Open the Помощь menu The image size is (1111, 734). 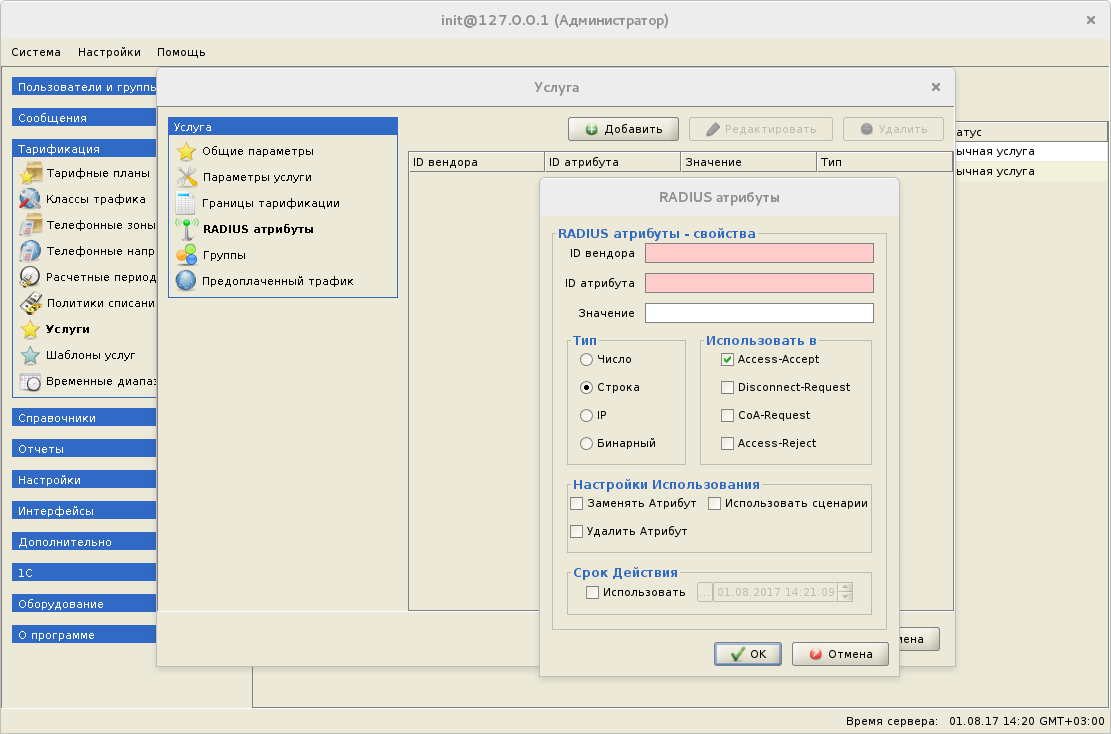(x=181, y=52)
